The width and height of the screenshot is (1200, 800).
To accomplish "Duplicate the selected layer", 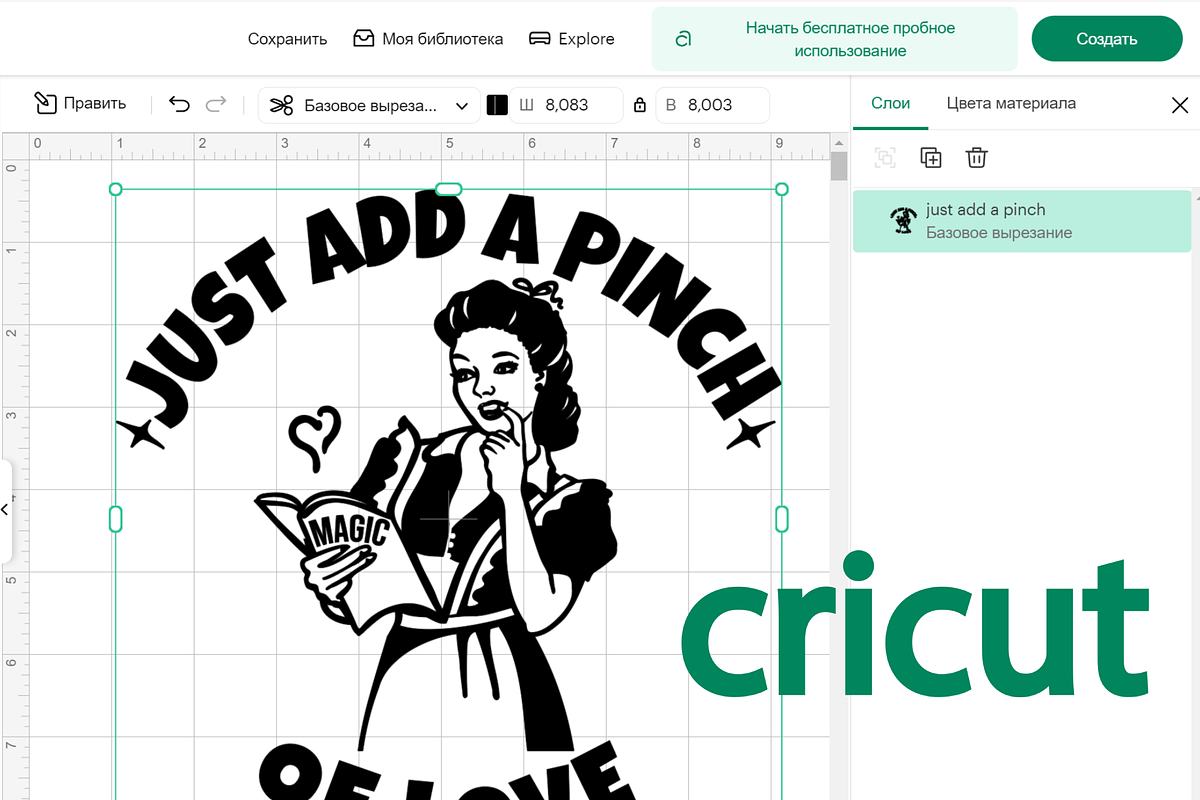I will tap(931, 157).
